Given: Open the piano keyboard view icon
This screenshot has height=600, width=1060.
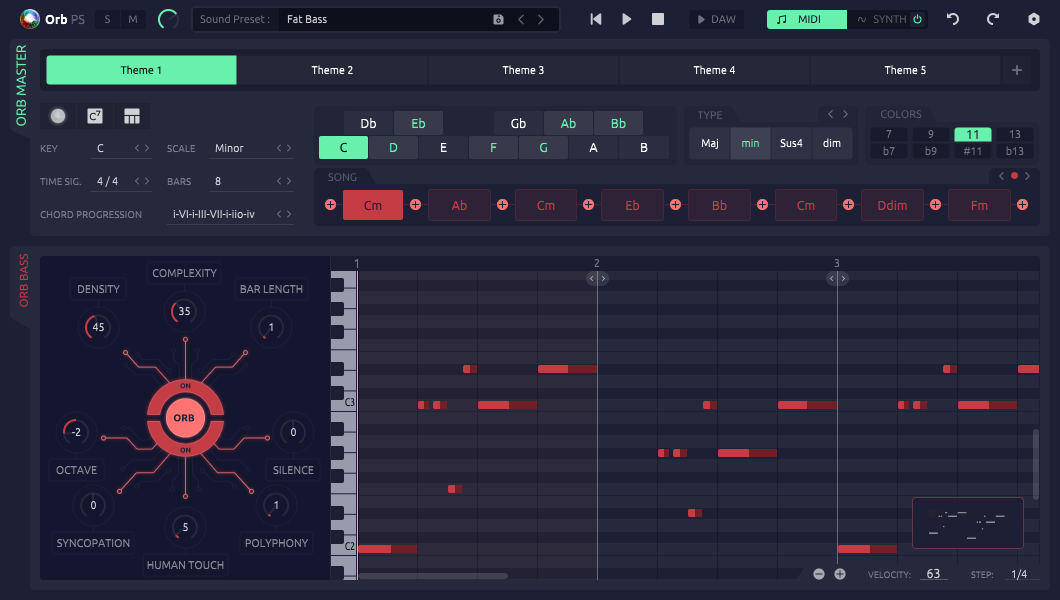Looking at the screenshot, I should coord(132,116).
